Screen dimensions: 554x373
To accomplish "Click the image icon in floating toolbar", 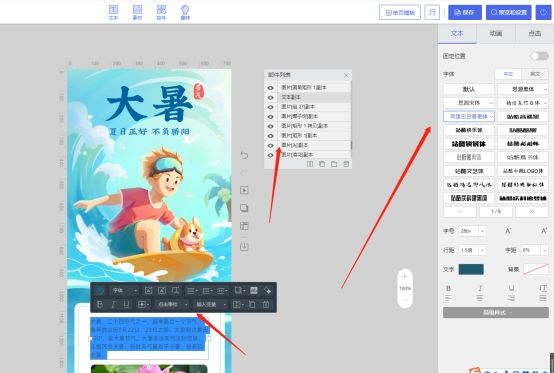I will [x=254, y=290].
